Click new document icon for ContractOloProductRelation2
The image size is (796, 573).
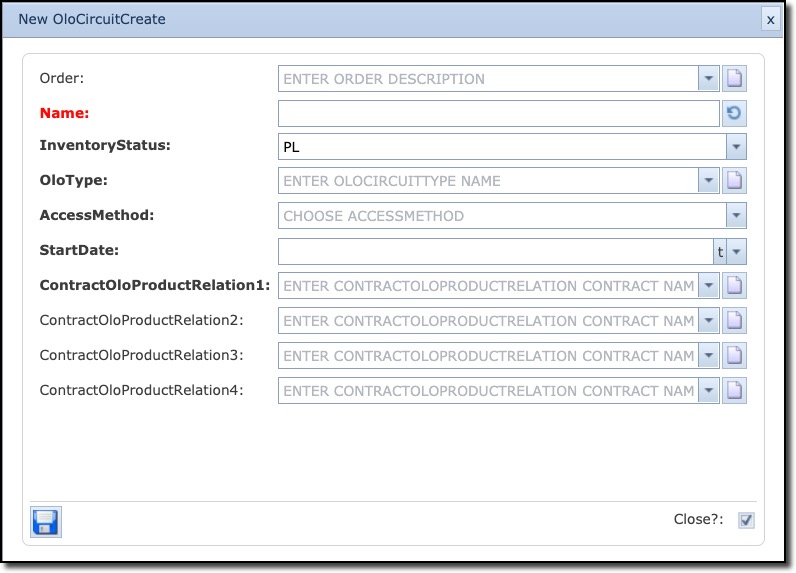(735, 321)
